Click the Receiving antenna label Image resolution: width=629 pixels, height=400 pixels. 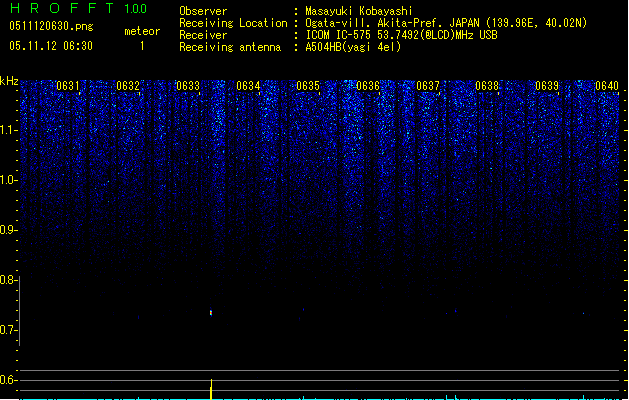coord(230,47)
